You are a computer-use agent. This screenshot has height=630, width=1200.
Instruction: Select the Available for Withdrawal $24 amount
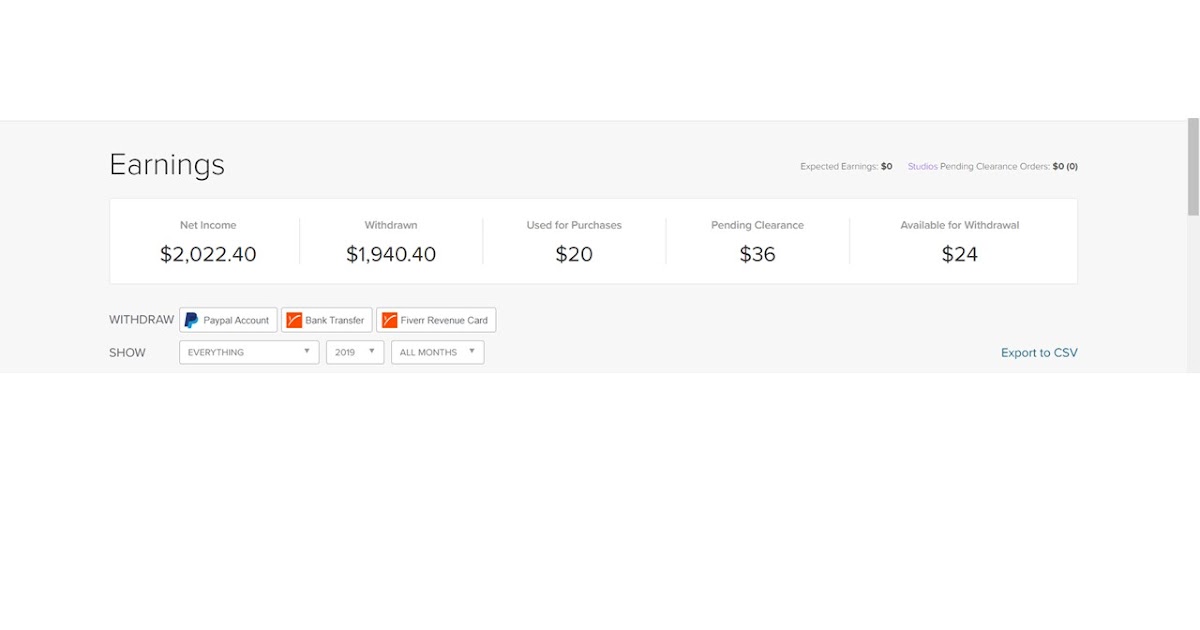tap(960, 254)
